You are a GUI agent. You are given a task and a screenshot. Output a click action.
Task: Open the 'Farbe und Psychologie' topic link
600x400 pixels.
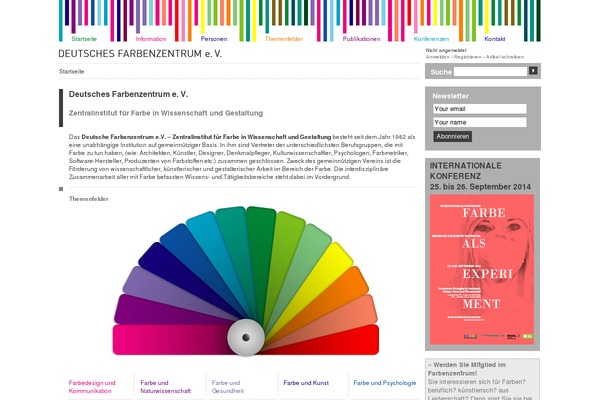click(x=385, y=383)
